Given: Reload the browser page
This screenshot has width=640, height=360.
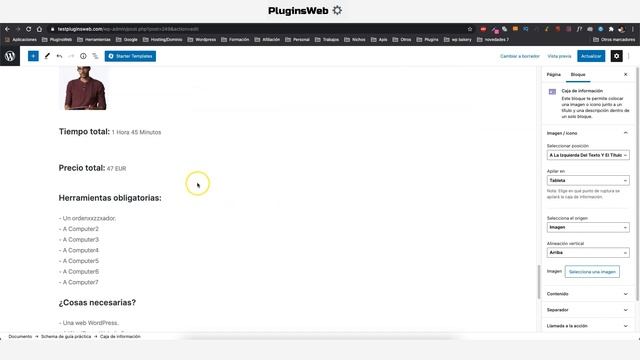Looking at the screenshot, I should pos(28,29).
